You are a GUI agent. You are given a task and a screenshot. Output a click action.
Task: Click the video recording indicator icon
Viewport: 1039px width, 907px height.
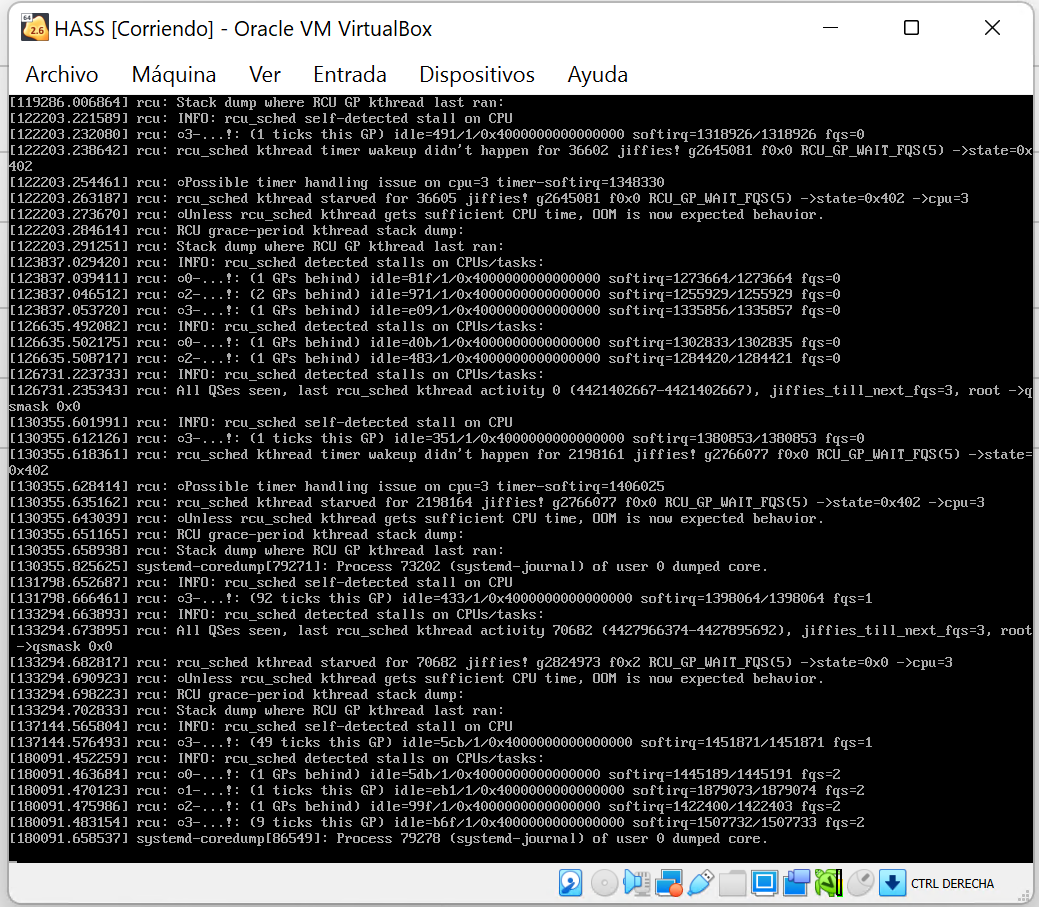coord(797,883)
